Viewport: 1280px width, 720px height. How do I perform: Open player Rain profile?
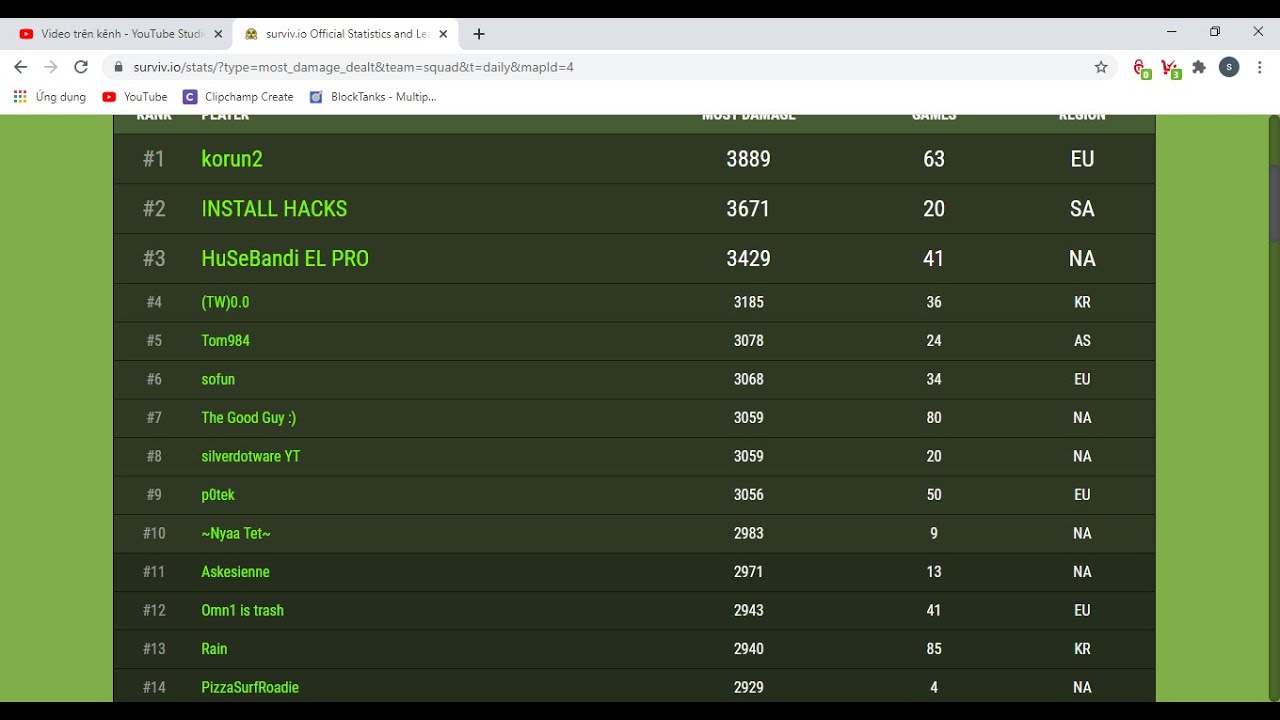pos(214,649)
